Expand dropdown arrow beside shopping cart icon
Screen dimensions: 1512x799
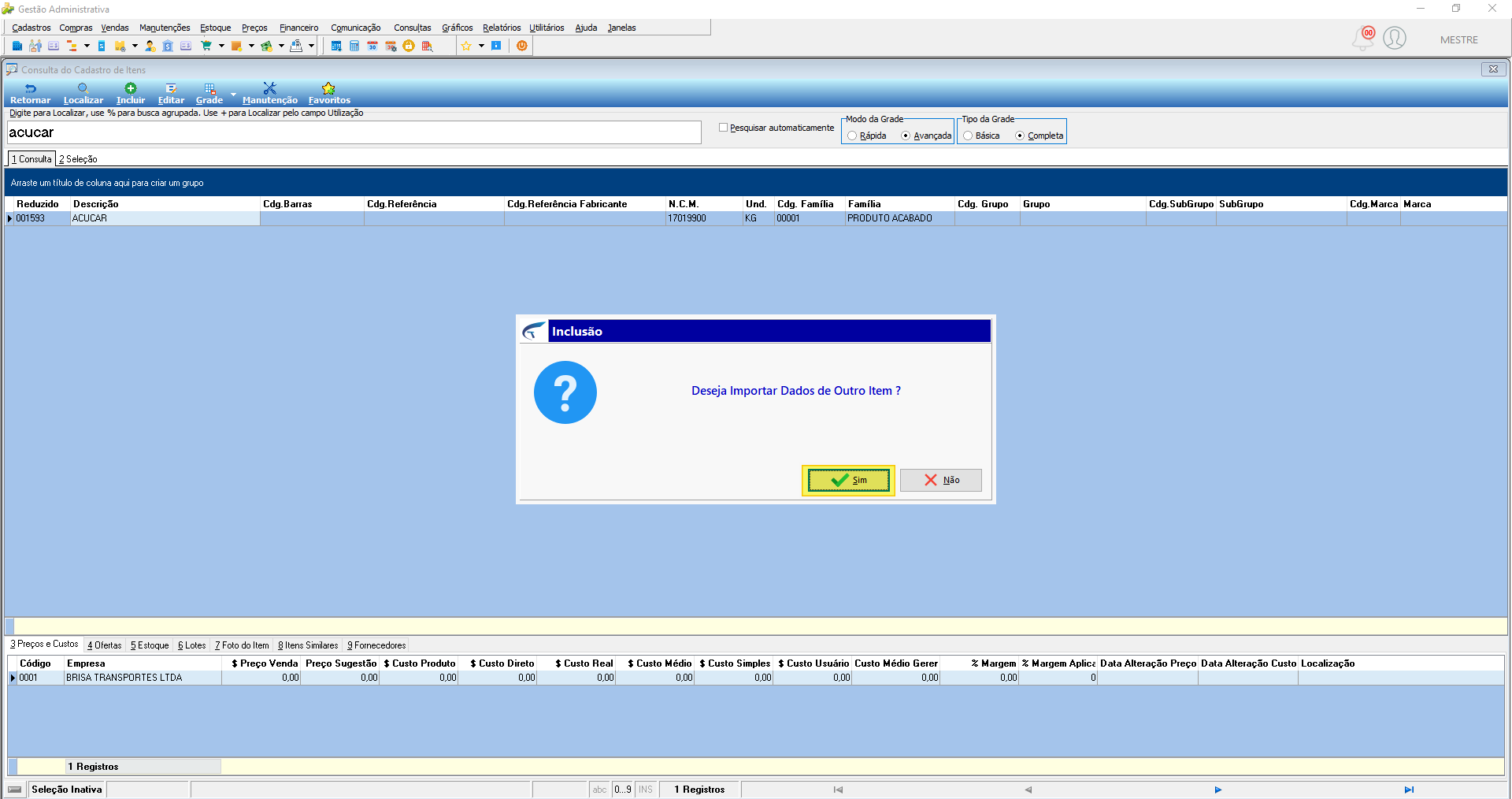tap(221, 46)
